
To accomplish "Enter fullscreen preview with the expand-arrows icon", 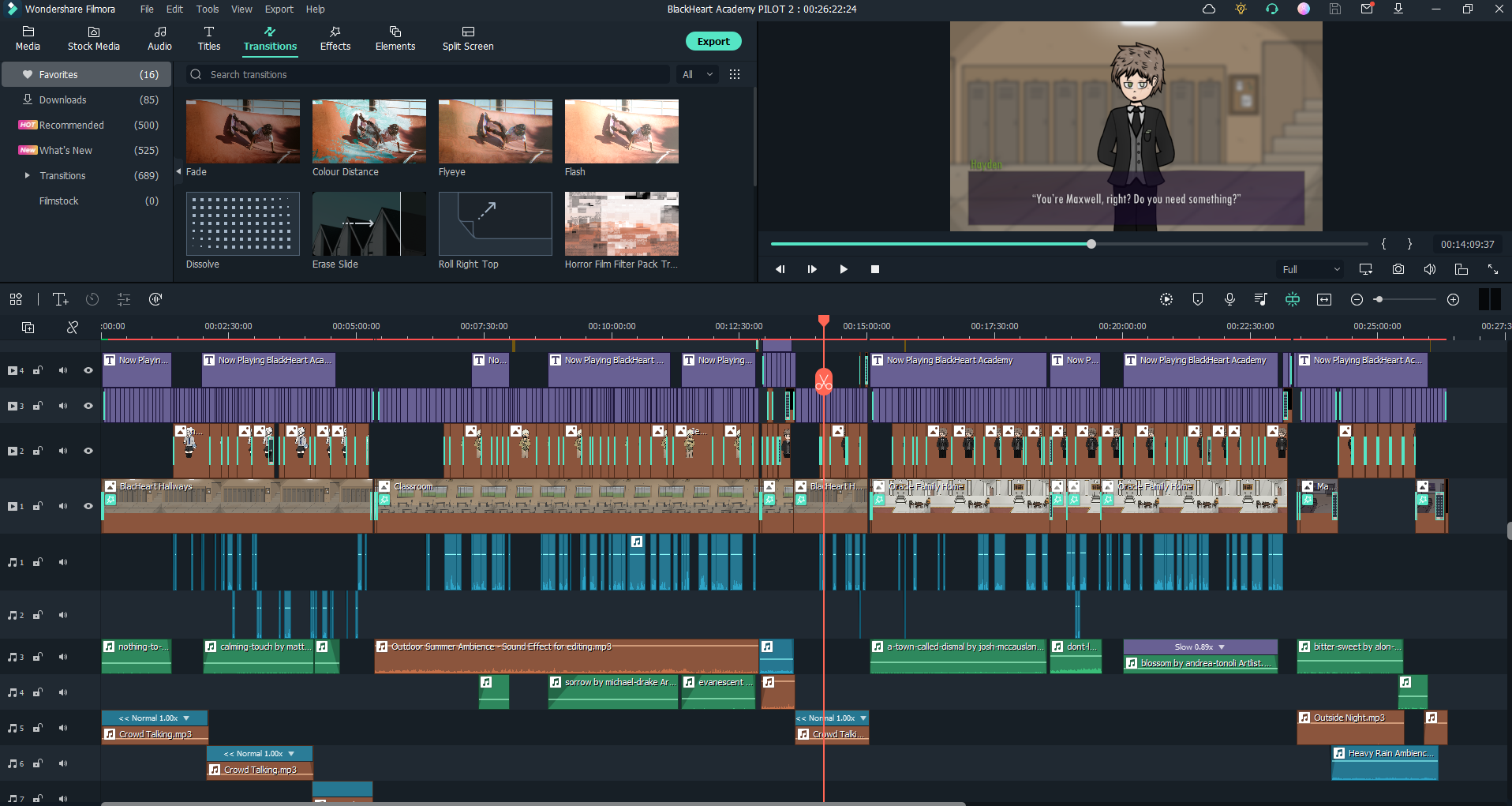I will click(x=1493, y=269).
